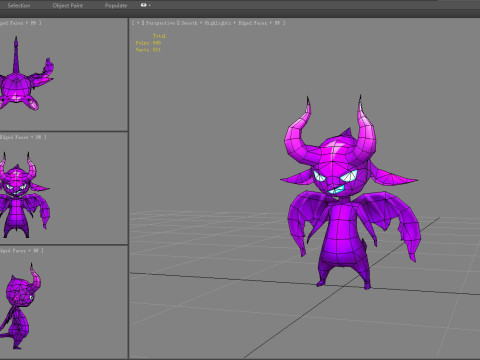Click the plus sign in Perspective viewport label

(137, 23)
